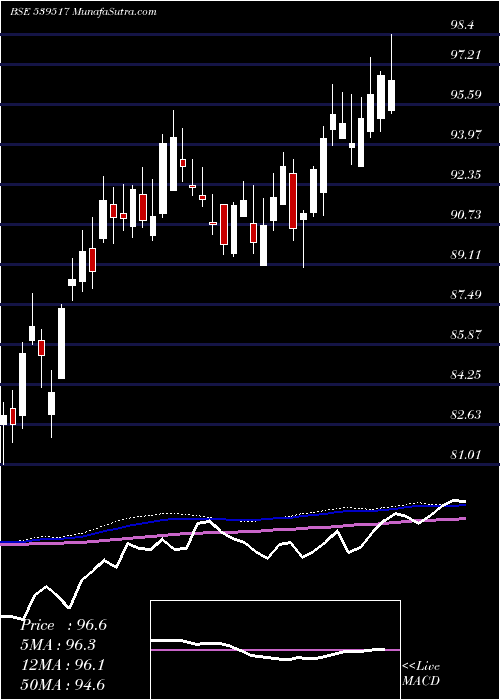Click the 50MA : 94.6 readout
The image size is (500, 700).
63,685
